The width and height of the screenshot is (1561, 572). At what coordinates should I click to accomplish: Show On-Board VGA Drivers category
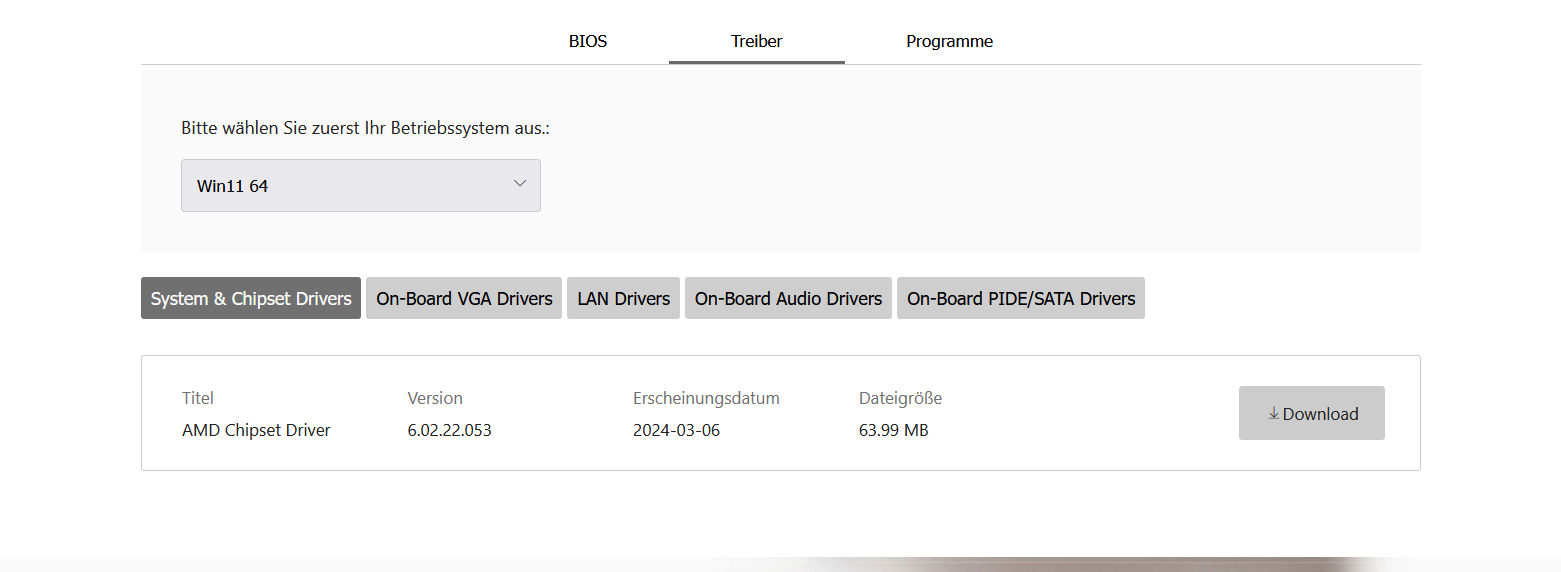pos(464,299)
